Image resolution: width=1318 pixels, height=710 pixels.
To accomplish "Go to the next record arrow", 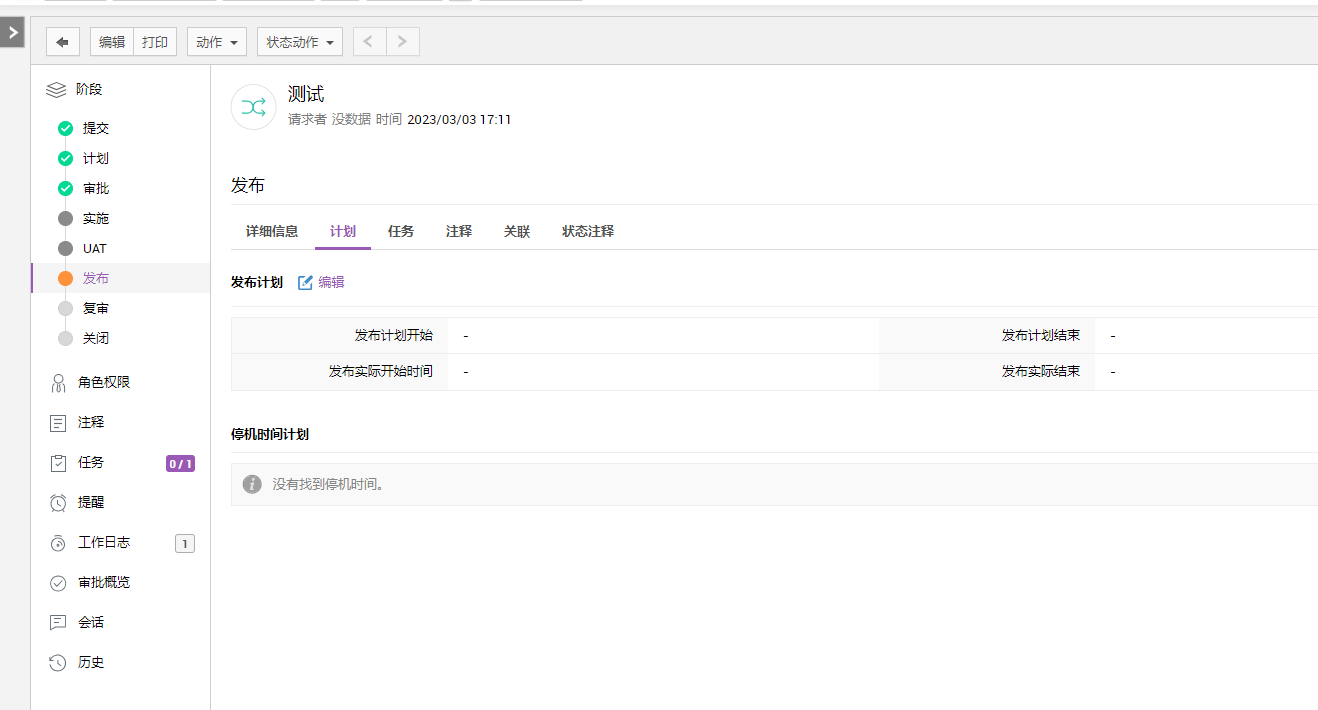I will tap(402, 42).
